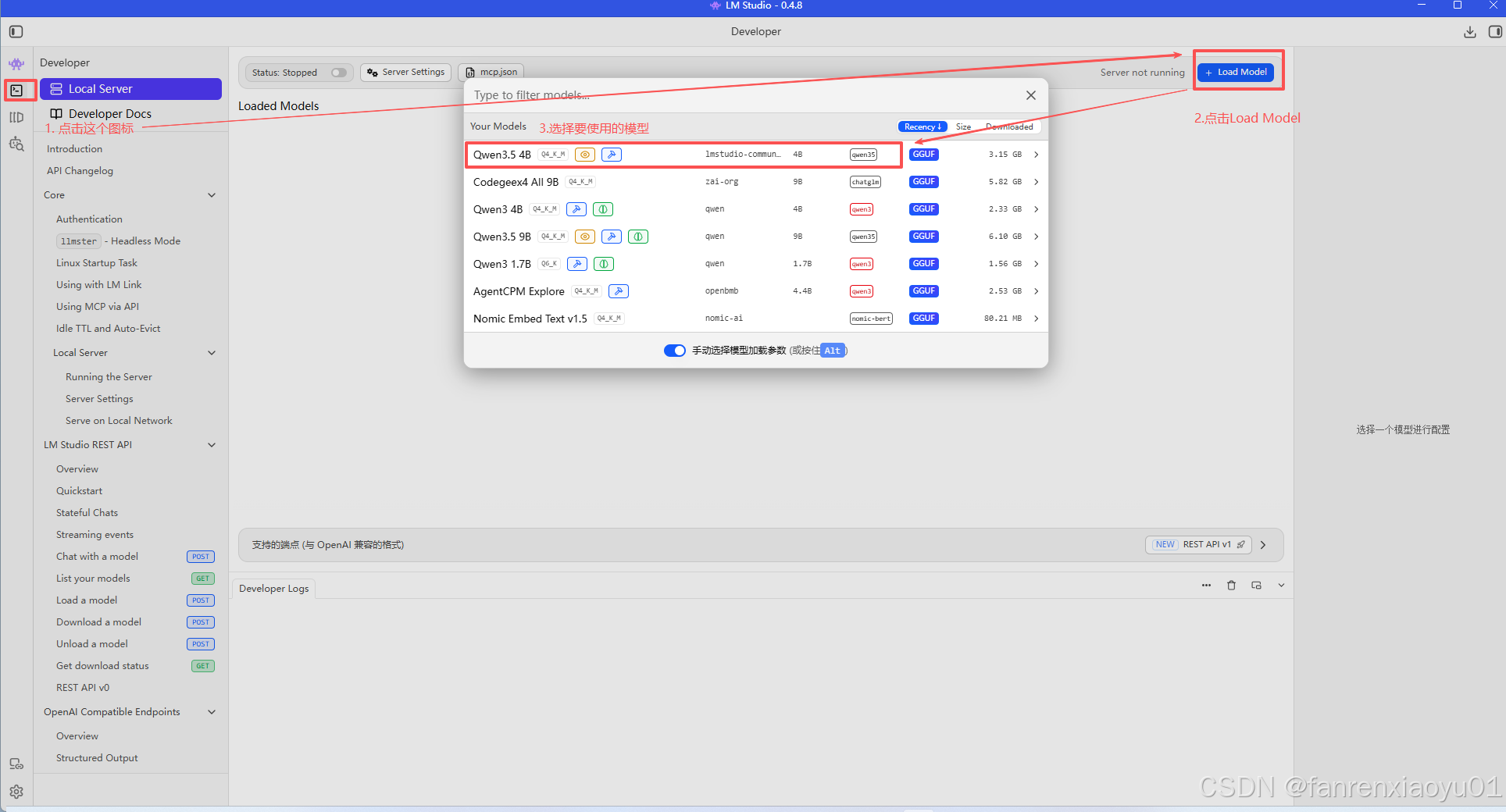Open Introduction docs page
1506x812 pixels.
74,149
